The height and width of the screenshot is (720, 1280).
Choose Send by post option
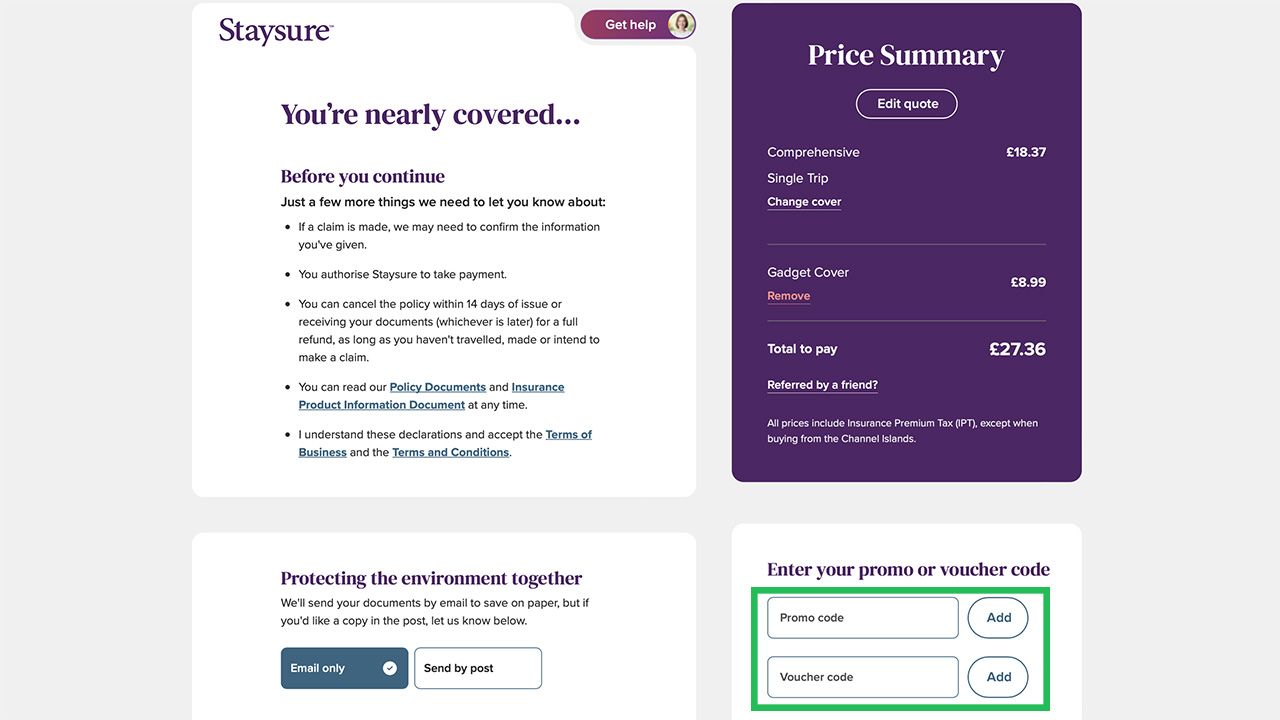pos(477,668)
